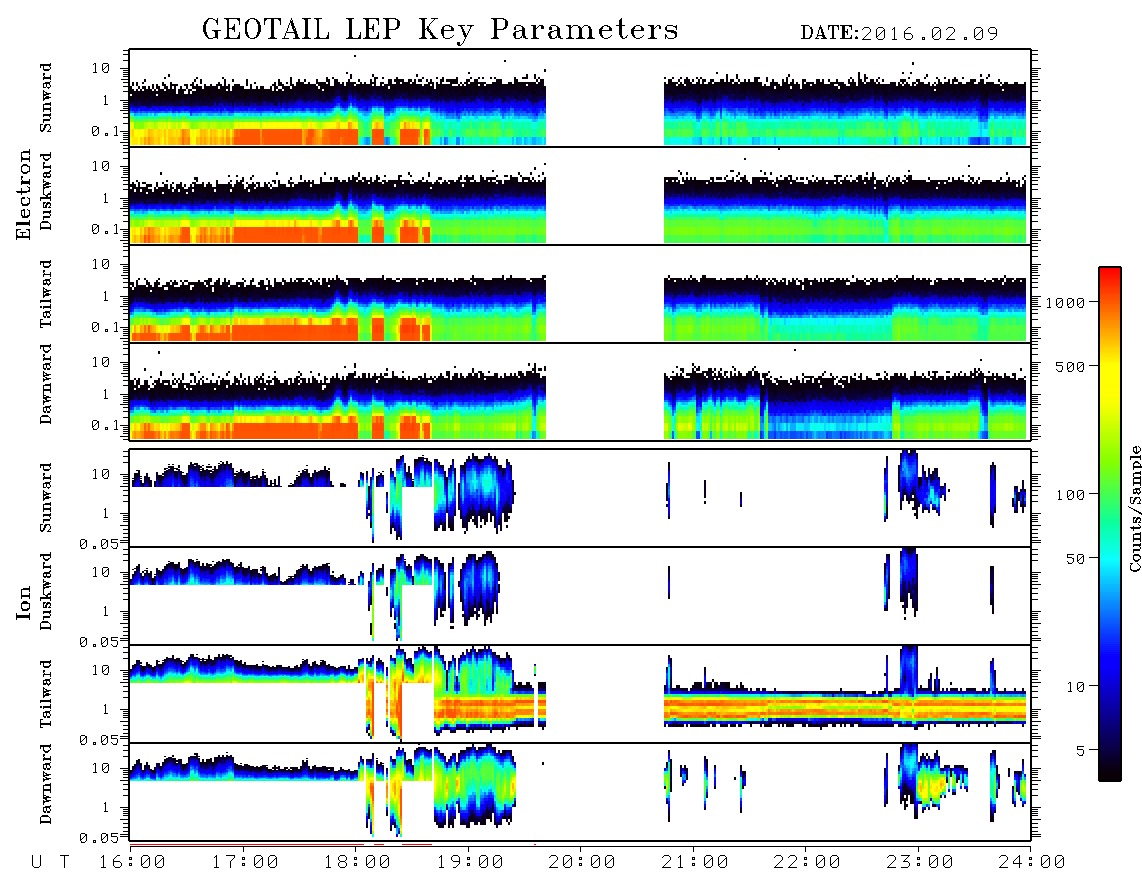Image resolution: width=1142 pixels, height=880 pixels.
Task: Click the '1000' color bar label
Action: pos(1066,302)
